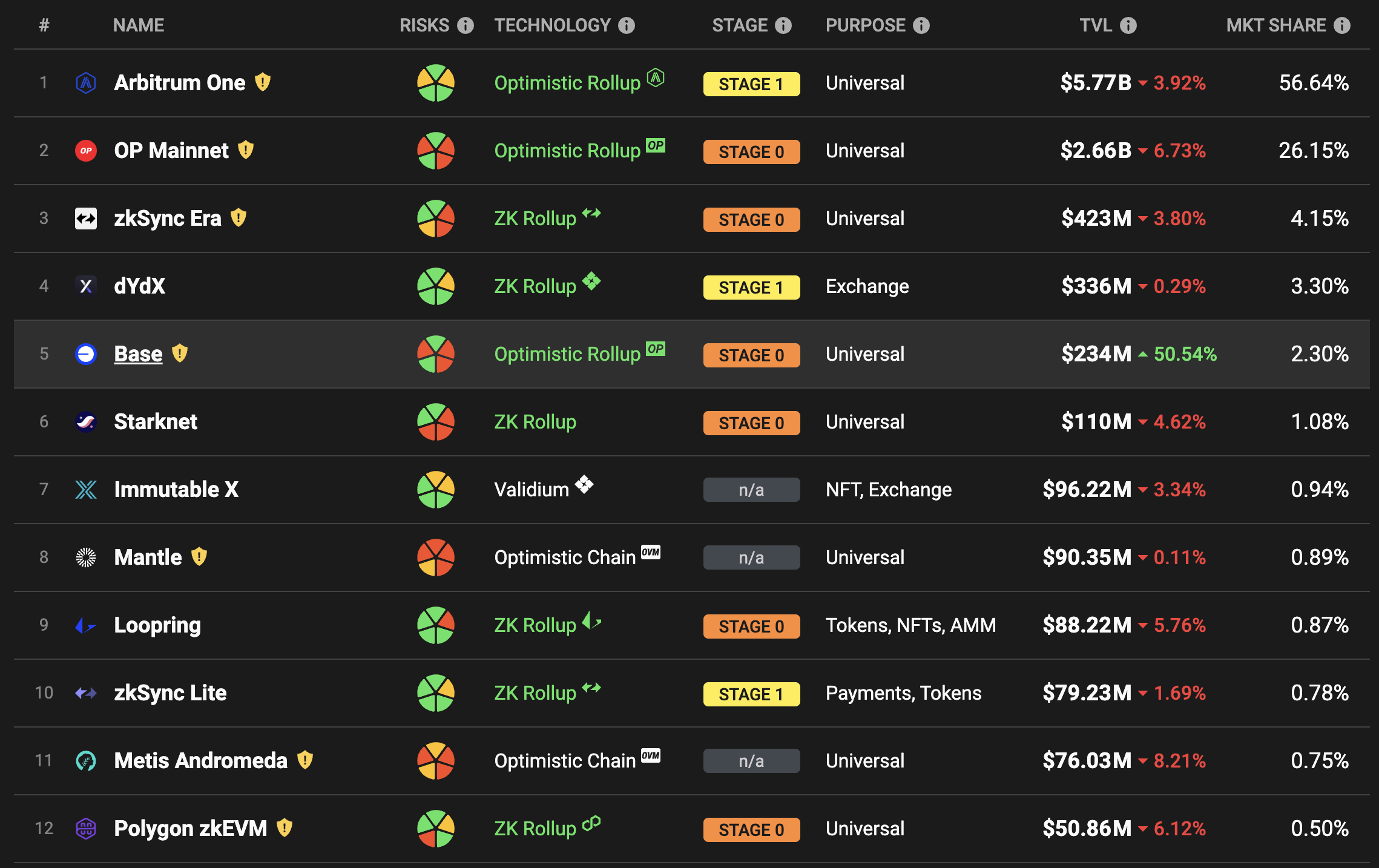Click the Arbitrum One Optimistic Rollup label

[567, 83]
